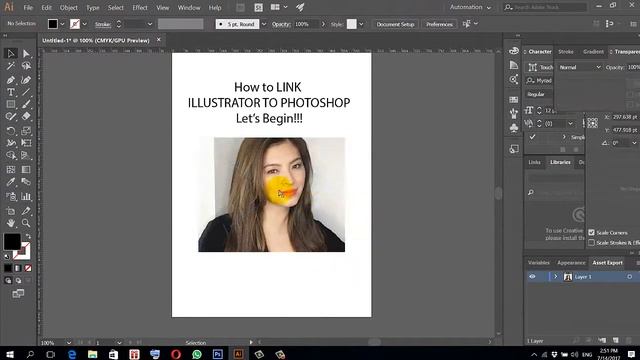640x360 pixels.
Task: Swap fill and stroke colors
Action: 28,236
